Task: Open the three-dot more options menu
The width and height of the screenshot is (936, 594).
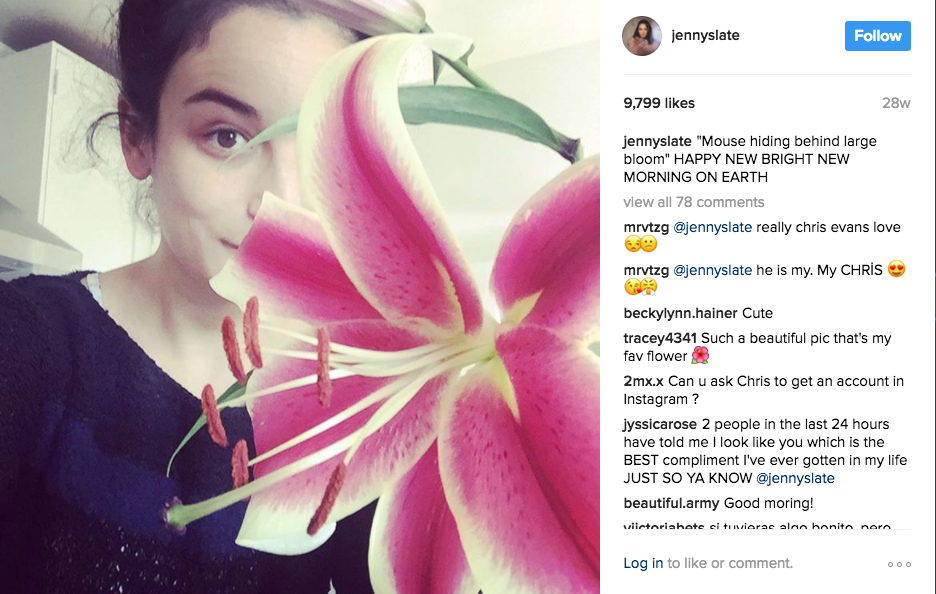Action: pyautogui.click(x=899, y=564)
